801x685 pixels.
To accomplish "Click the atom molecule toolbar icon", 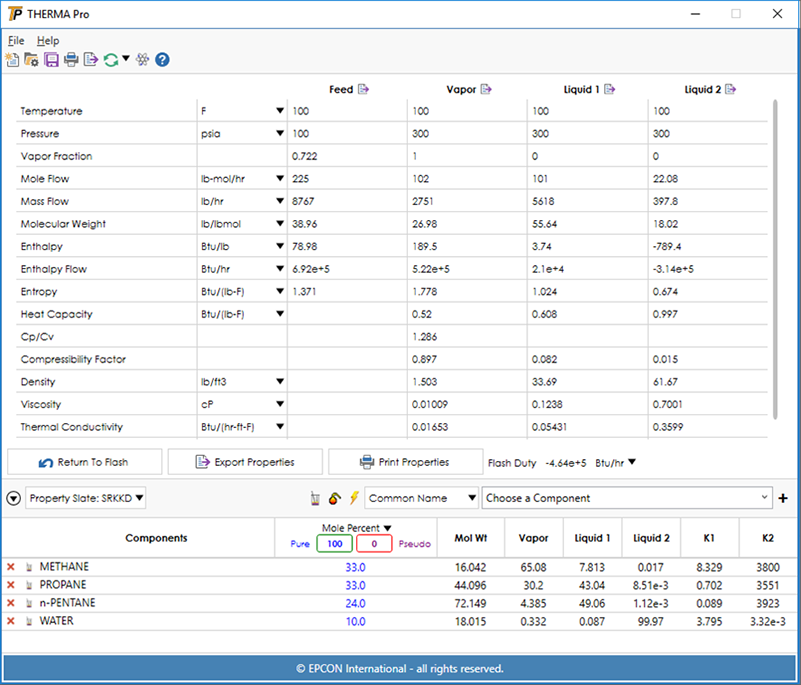I will pos(143,60).
